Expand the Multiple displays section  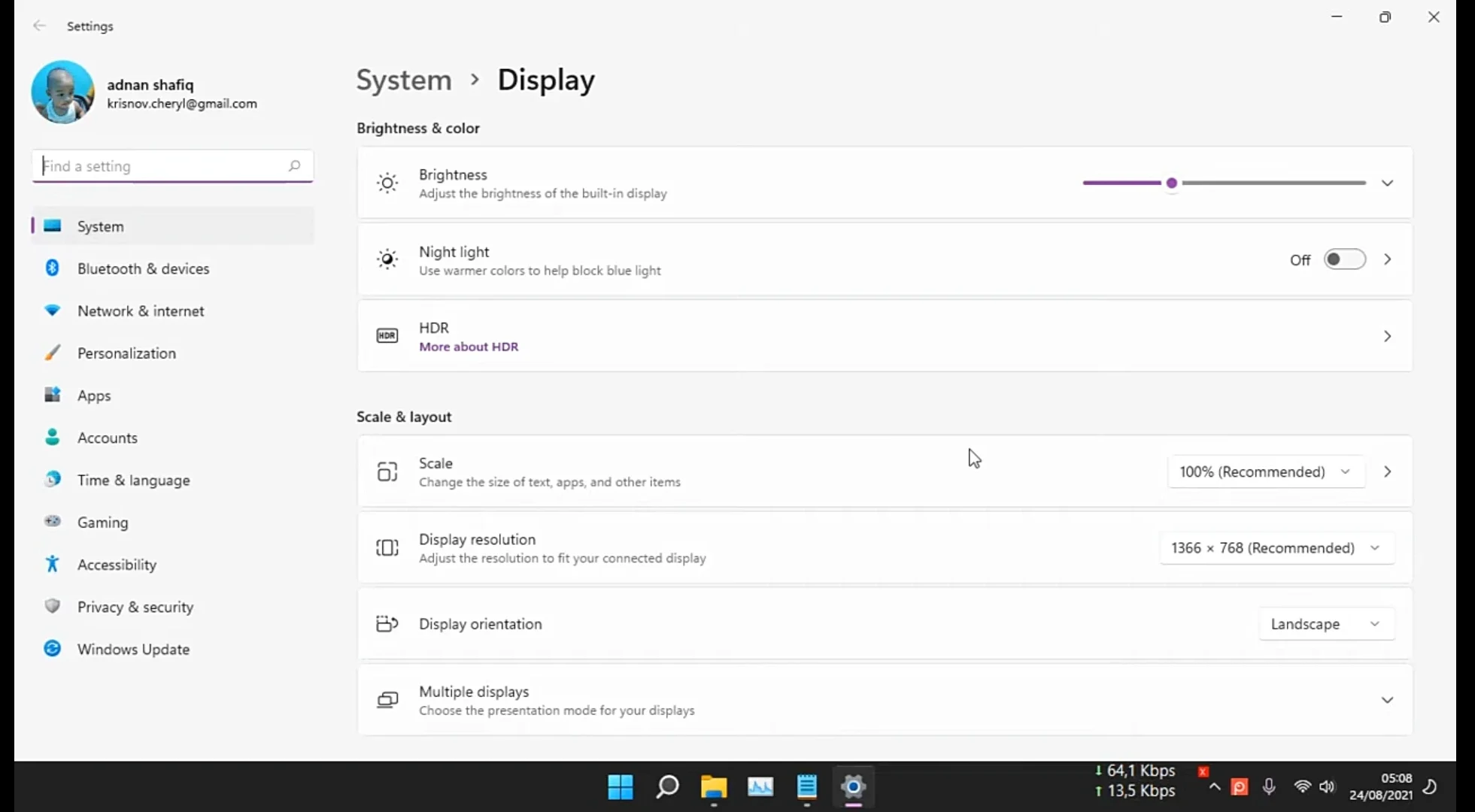(x=1387, y=700)
